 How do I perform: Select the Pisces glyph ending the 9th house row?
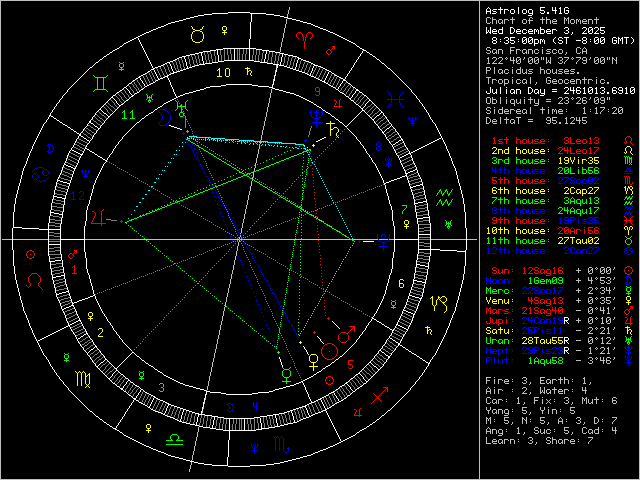(x=629, y=221)
